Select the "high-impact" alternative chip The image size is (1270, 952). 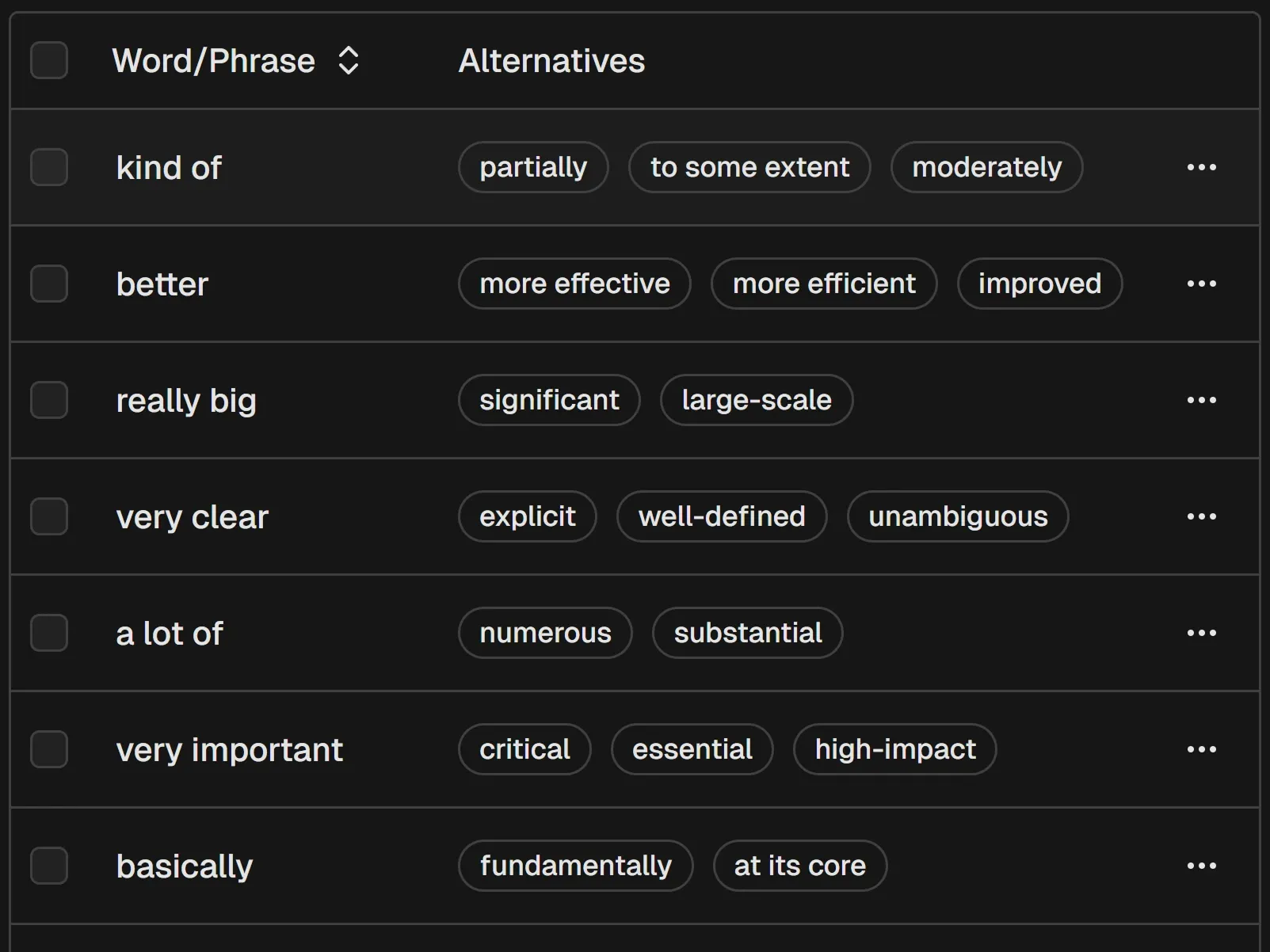tap(894, 749)
